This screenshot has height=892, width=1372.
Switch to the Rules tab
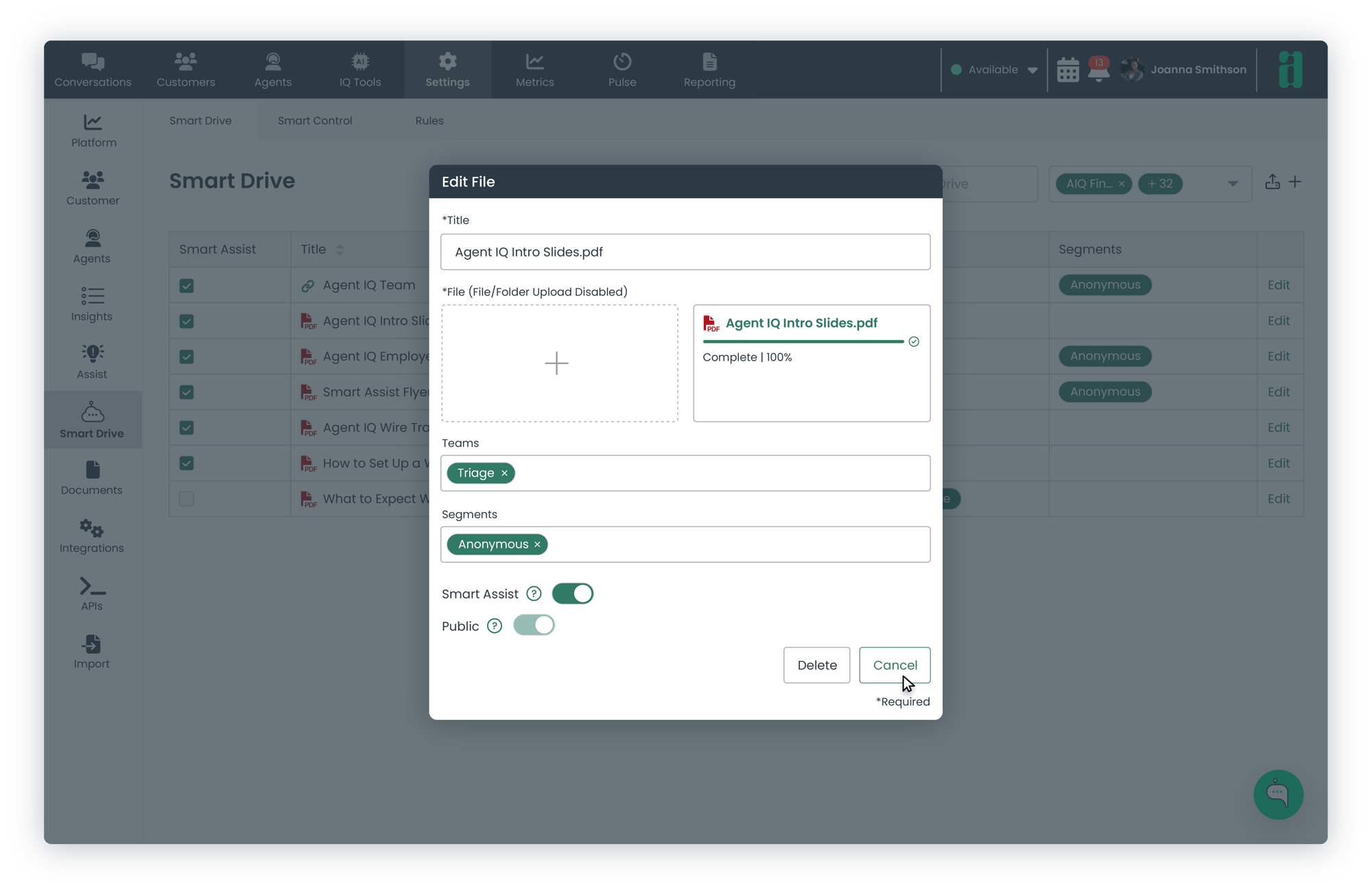(x=429, y=121)
